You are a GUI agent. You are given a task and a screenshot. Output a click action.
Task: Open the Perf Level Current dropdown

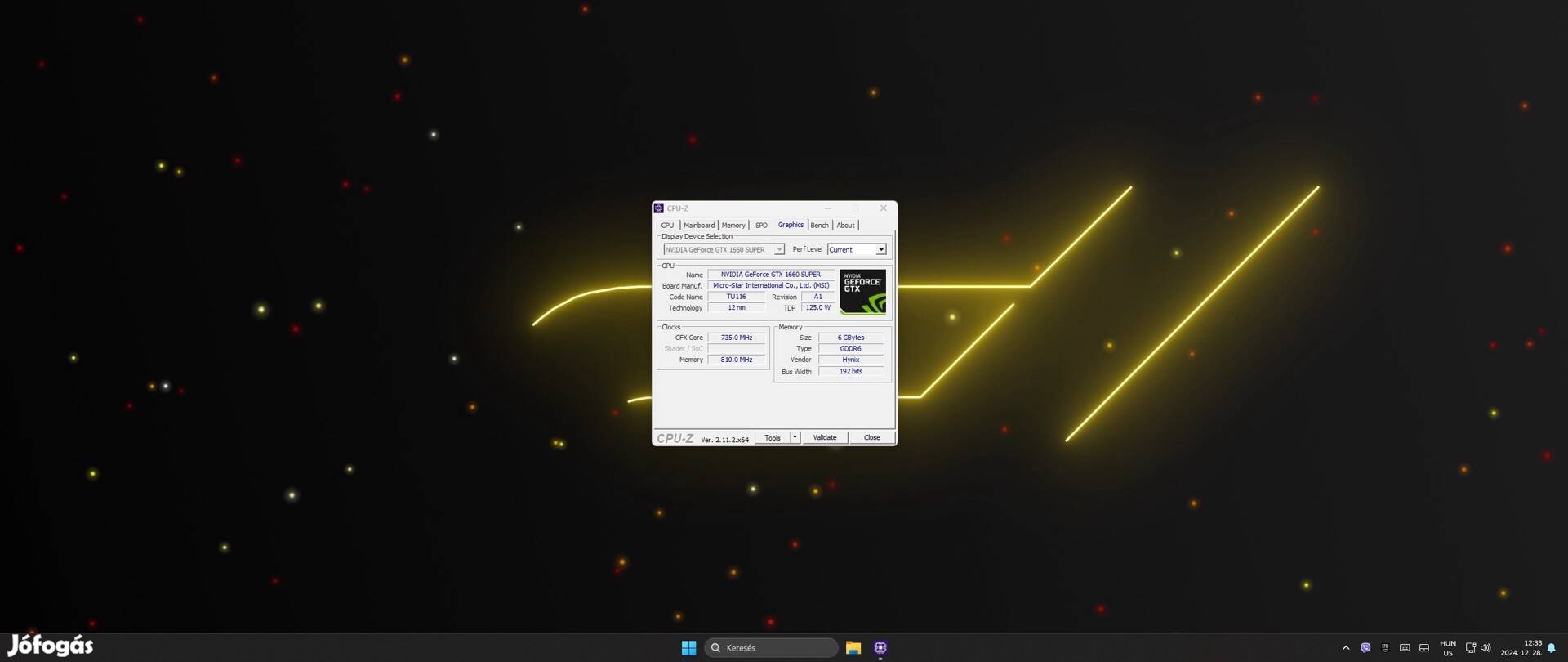coord(857,249)
